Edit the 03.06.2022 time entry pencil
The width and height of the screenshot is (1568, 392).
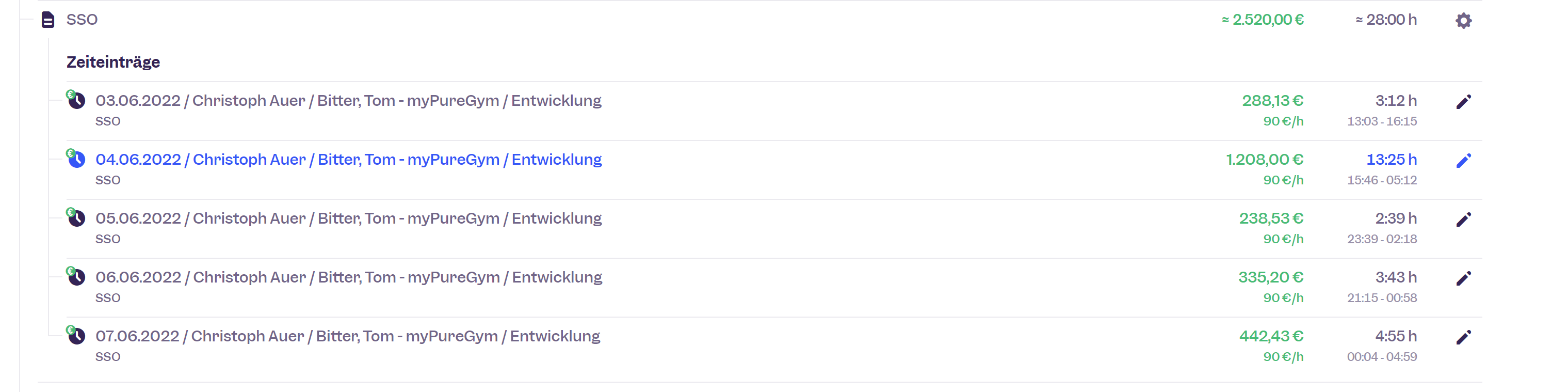(x=1463, y=102)
